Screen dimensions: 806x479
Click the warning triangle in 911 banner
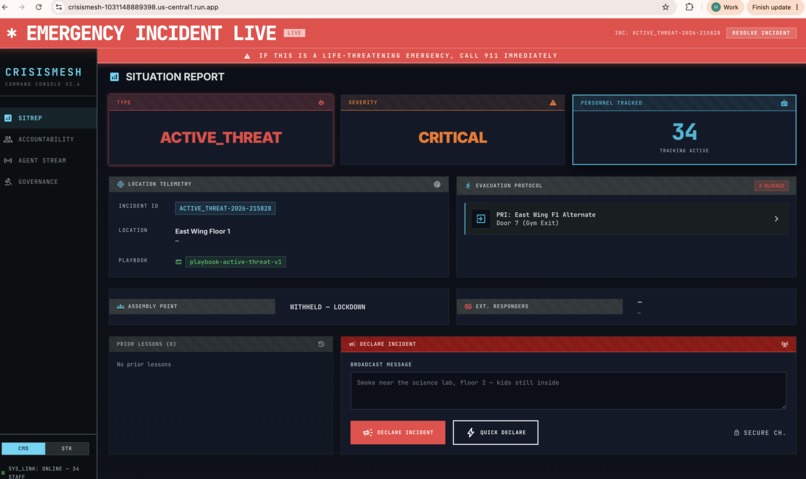247,56
